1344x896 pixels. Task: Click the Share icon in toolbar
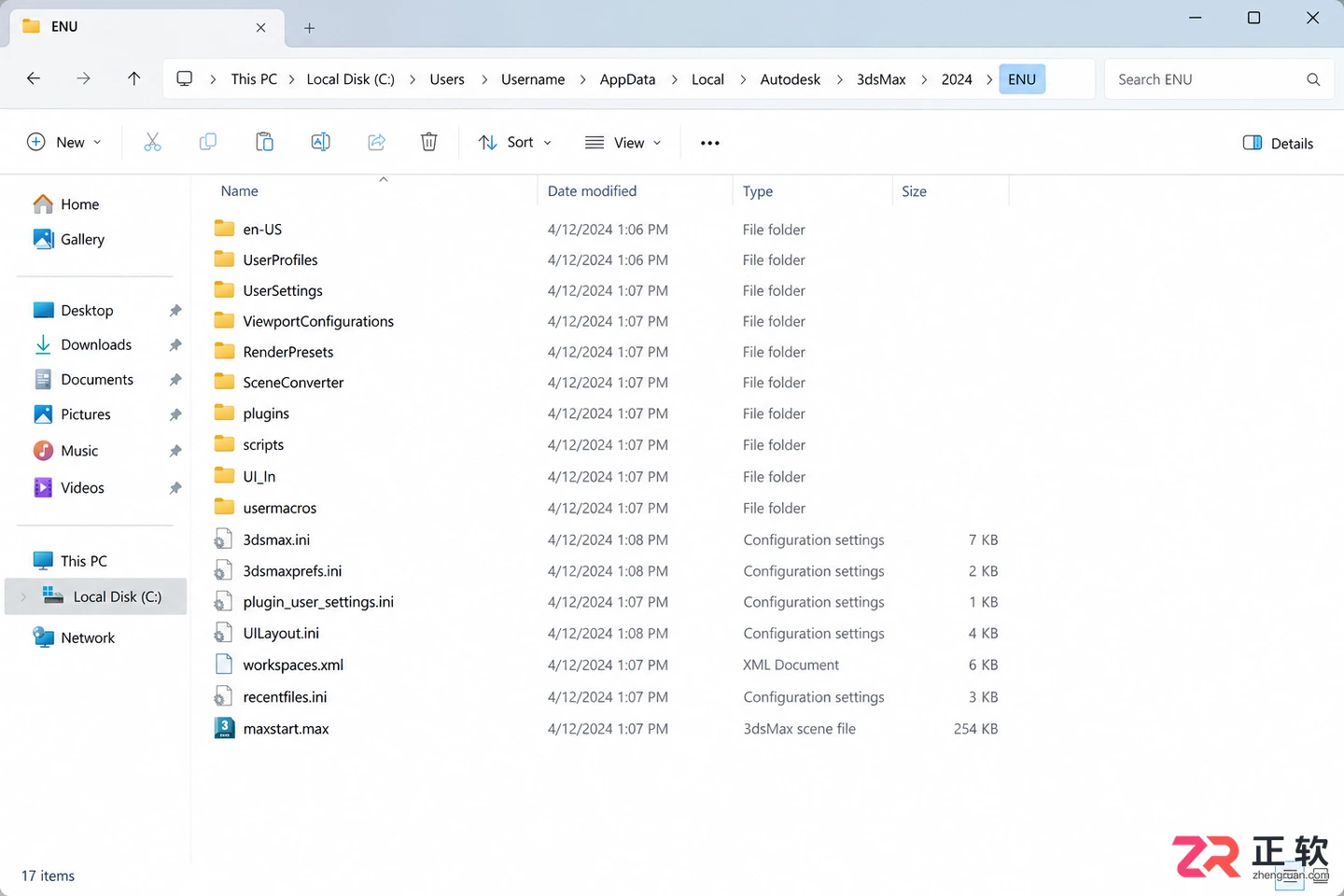pos(376,142)
